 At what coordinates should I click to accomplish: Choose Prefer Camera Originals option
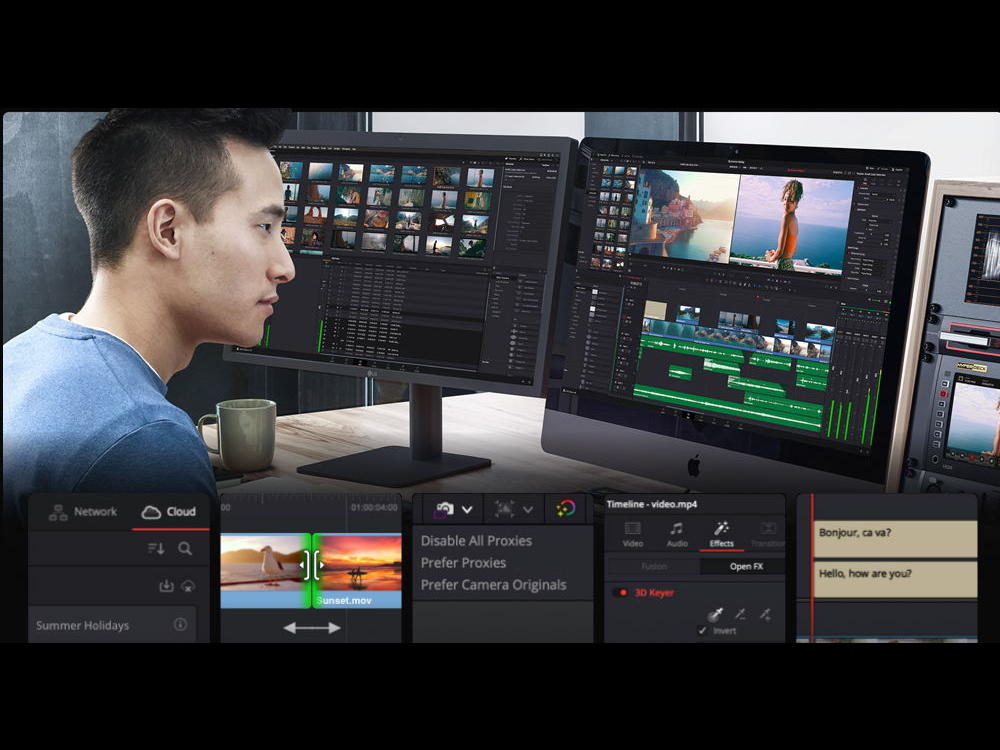pyautogui.click(x=493, y=585)
